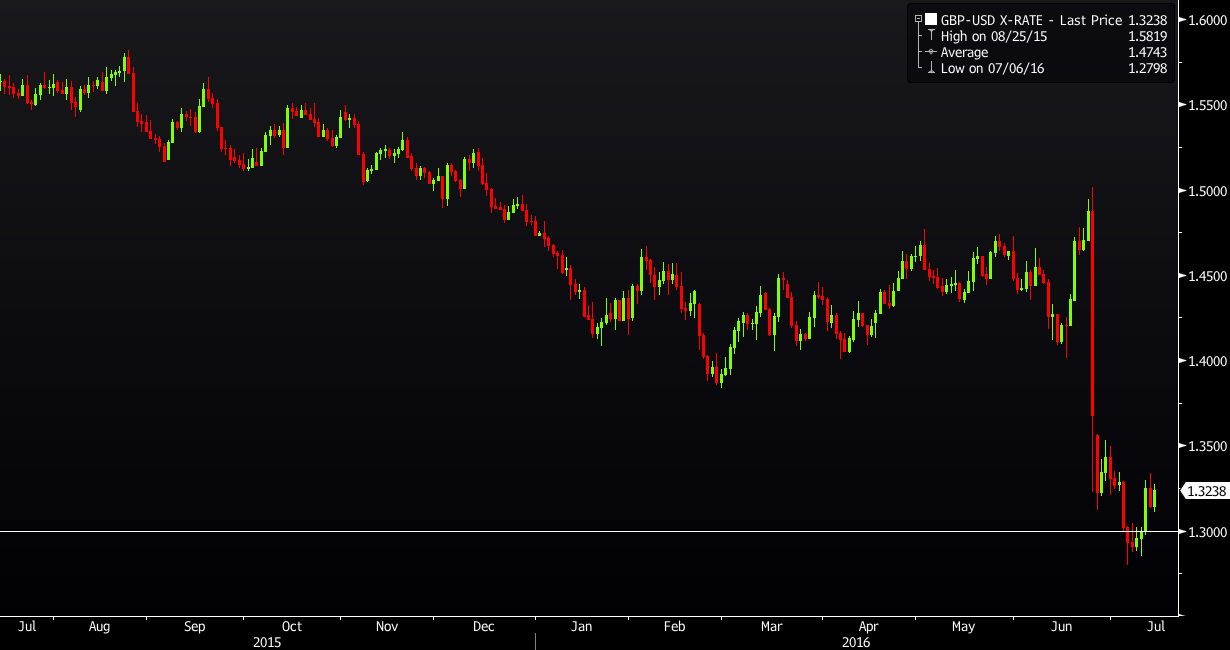
Task: Click the 1.4500 y-axis label
Action: pyautogui.click(x=1206, y=275)
